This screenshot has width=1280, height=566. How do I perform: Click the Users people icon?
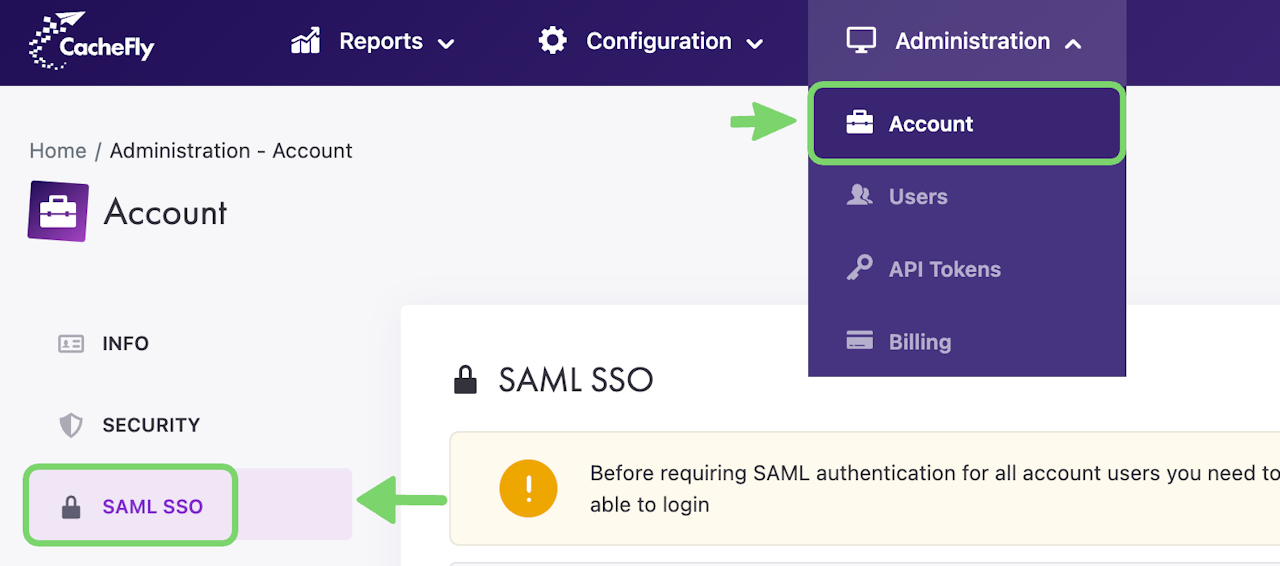coord(859,197)
